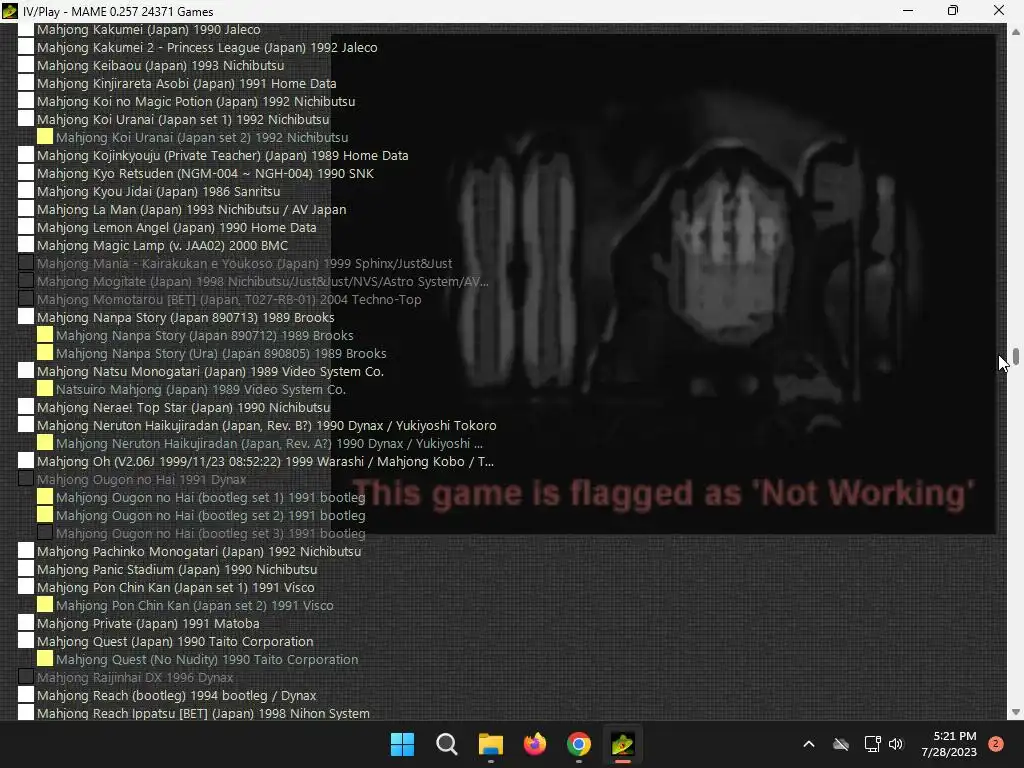The width and height of the screenshot is (1024, 768).
Task: Select Mahjong Momotarou [BET] 2004 Techno-Top
Action: (229, 299)
